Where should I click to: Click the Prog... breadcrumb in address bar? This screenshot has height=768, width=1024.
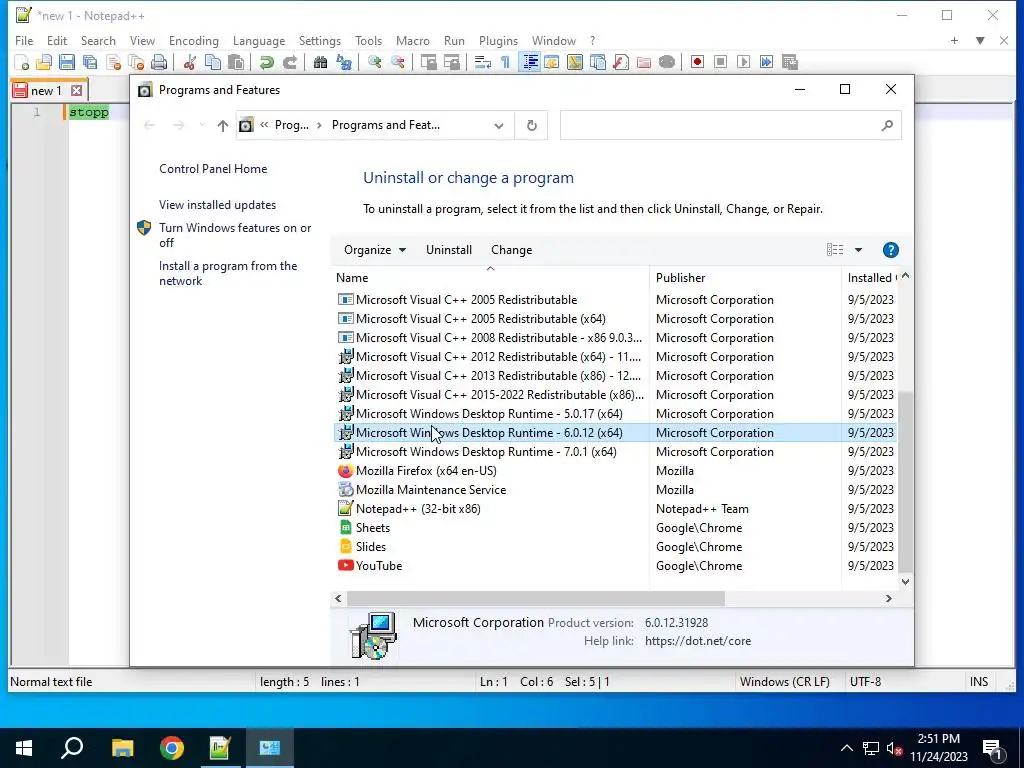pos(292,125)
